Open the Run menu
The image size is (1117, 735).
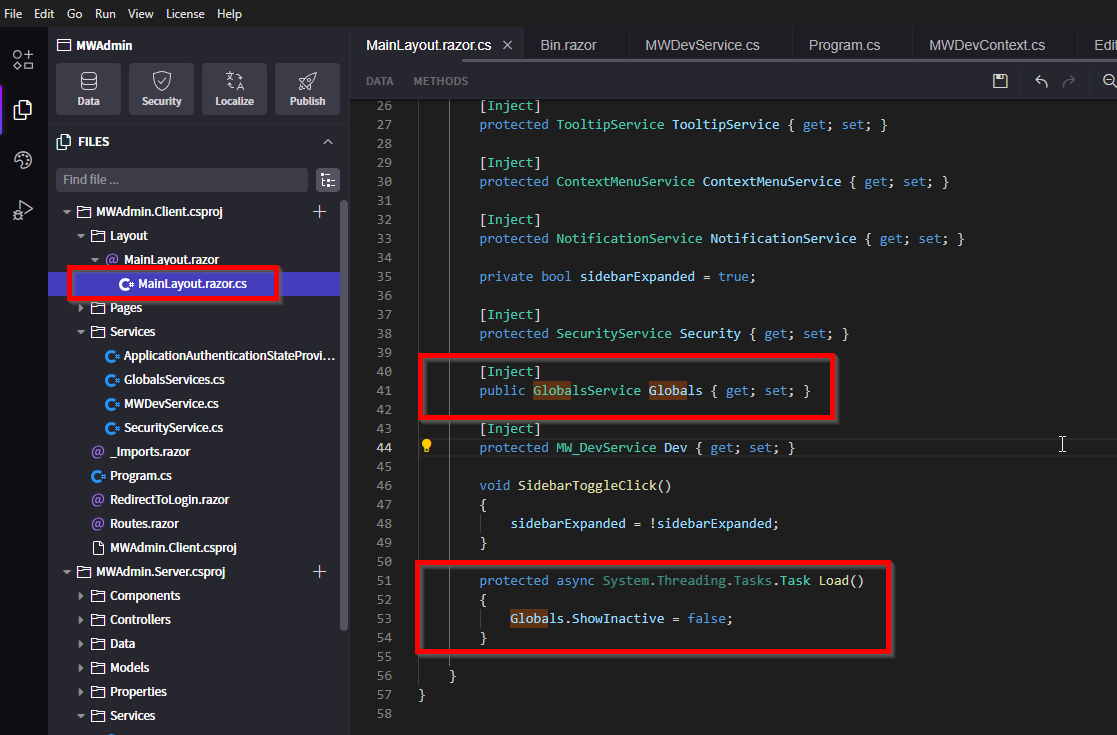105,13
